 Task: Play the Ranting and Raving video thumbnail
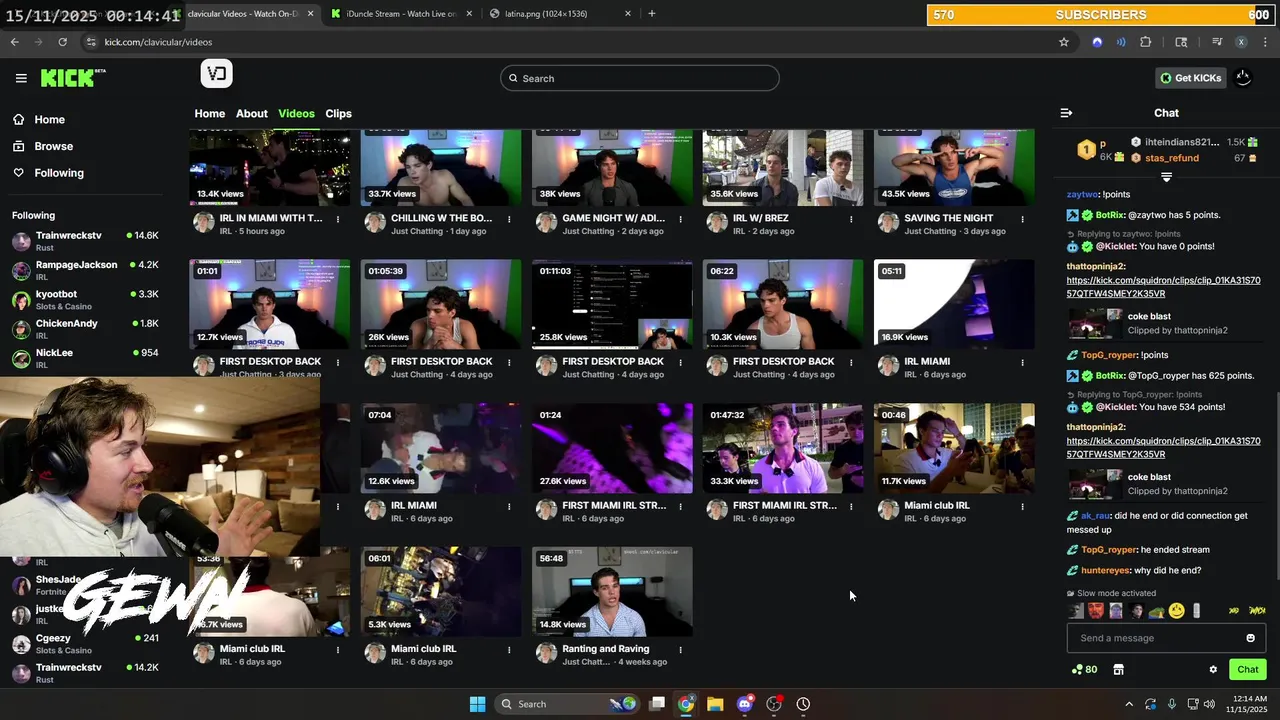tap(612, 591)
